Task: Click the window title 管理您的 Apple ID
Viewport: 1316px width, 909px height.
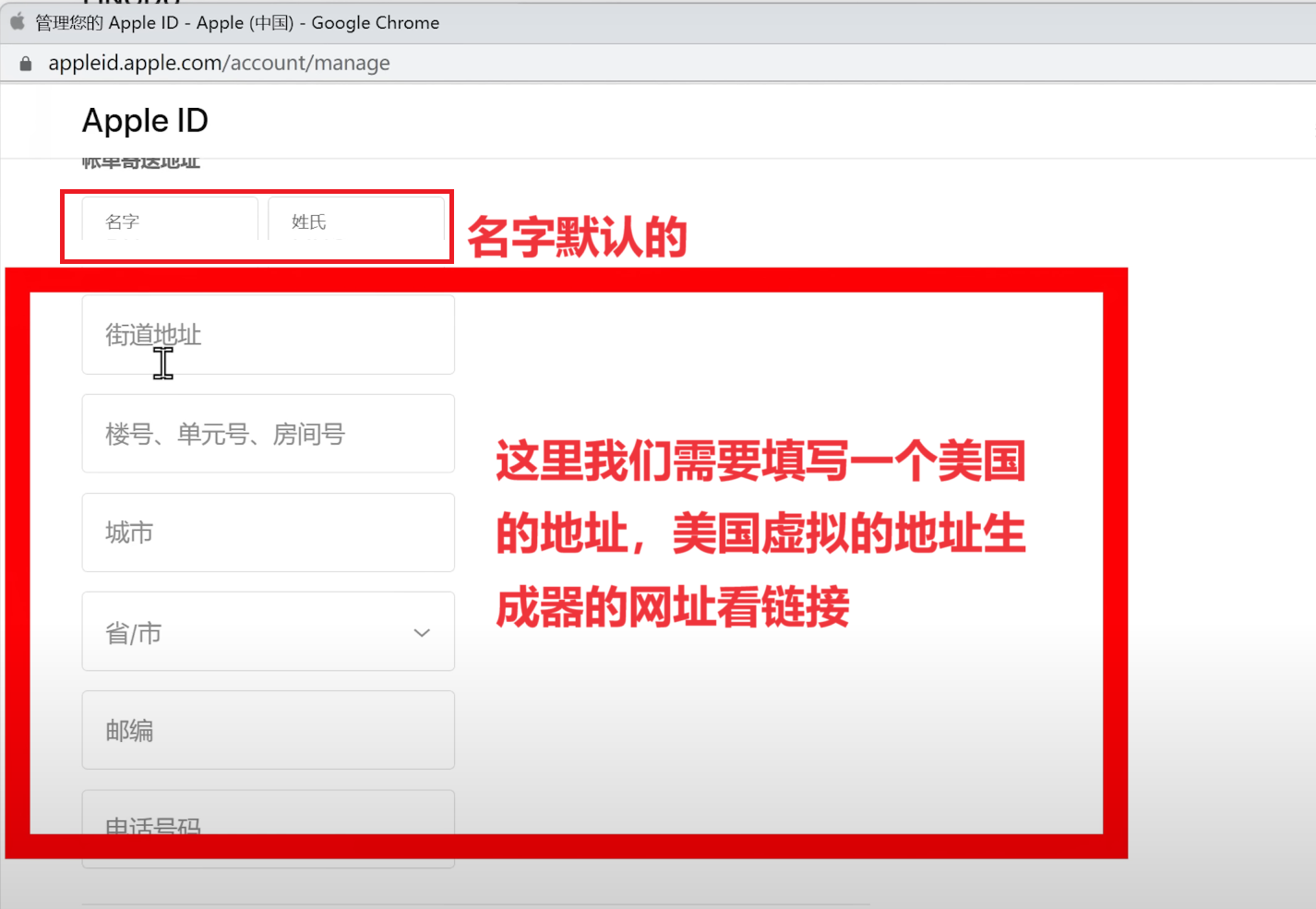Action: (236, 23)
